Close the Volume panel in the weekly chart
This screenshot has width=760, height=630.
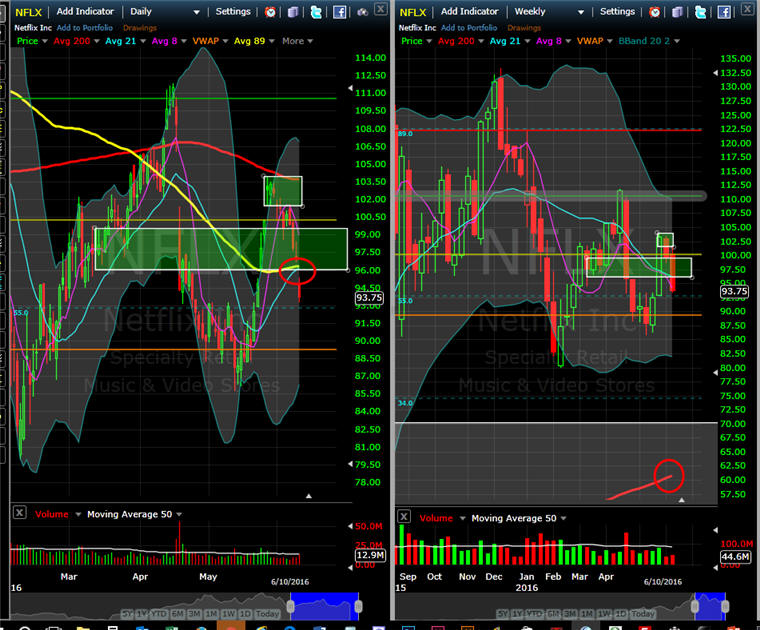(404, 516)
